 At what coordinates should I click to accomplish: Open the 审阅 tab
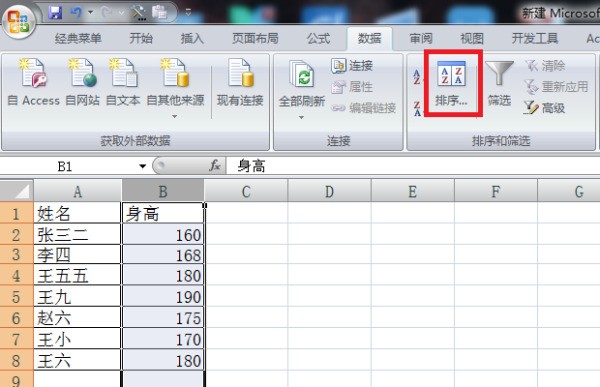(x=421, y=39)
